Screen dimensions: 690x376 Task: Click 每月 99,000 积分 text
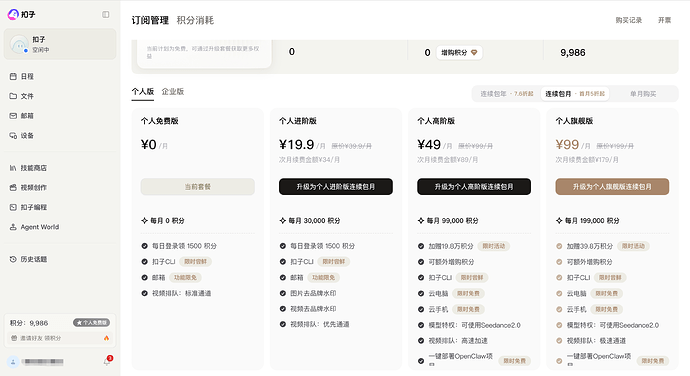[x=452, y=221]
